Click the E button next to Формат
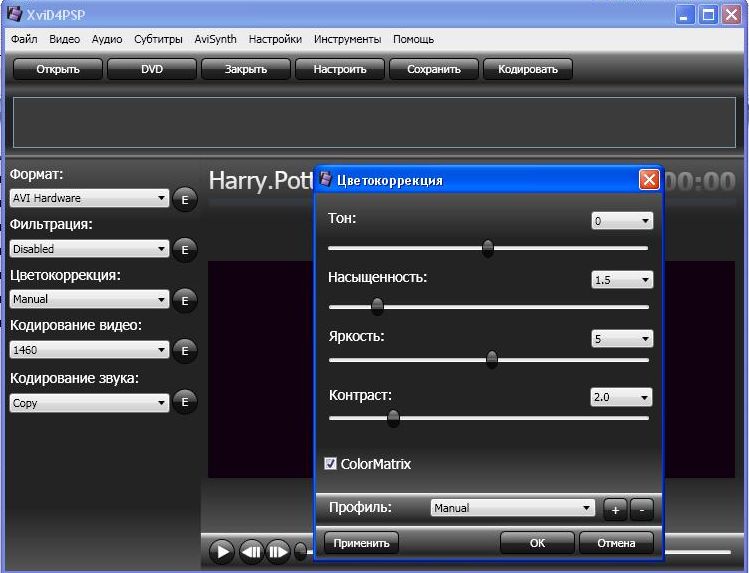Screen dimensions: 749x573 pyautogui.click(x=185, y=200)
